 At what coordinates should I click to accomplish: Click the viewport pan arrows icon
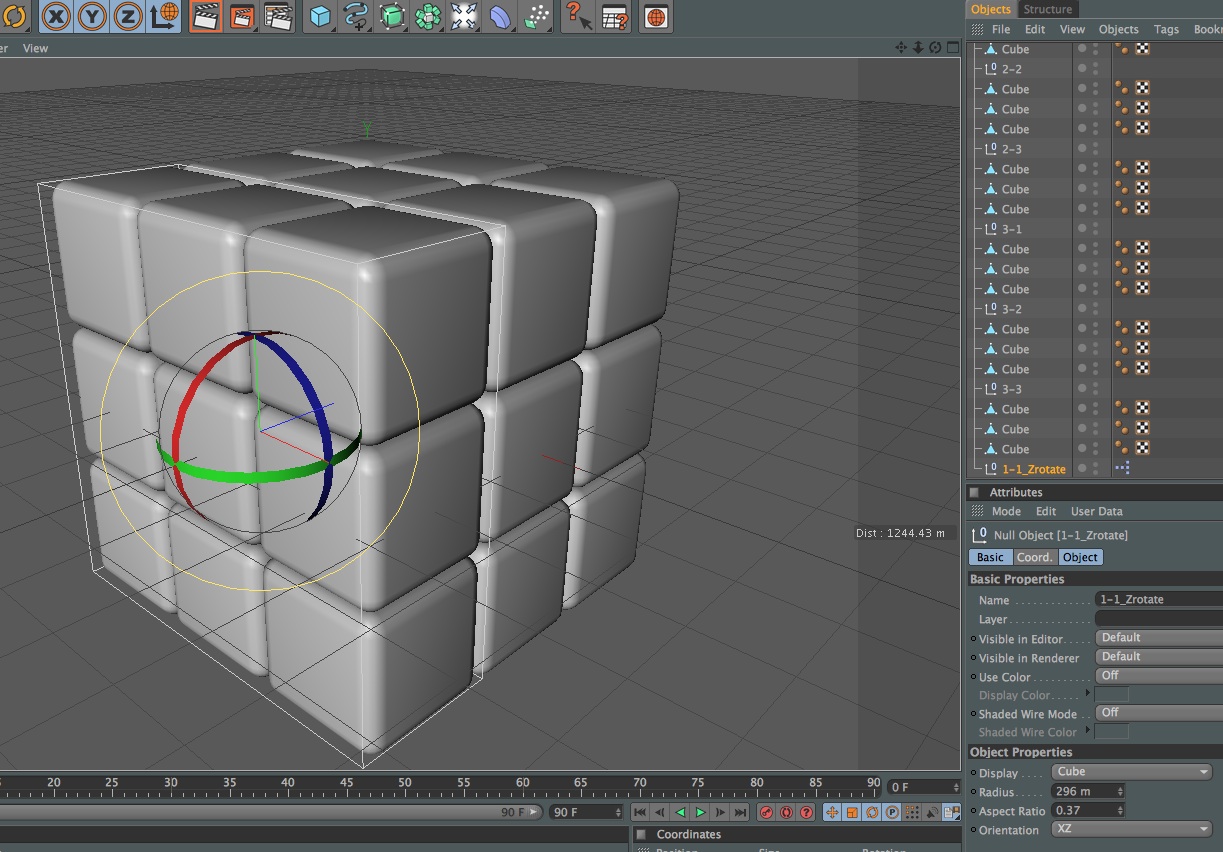click(x=900, y=47)
